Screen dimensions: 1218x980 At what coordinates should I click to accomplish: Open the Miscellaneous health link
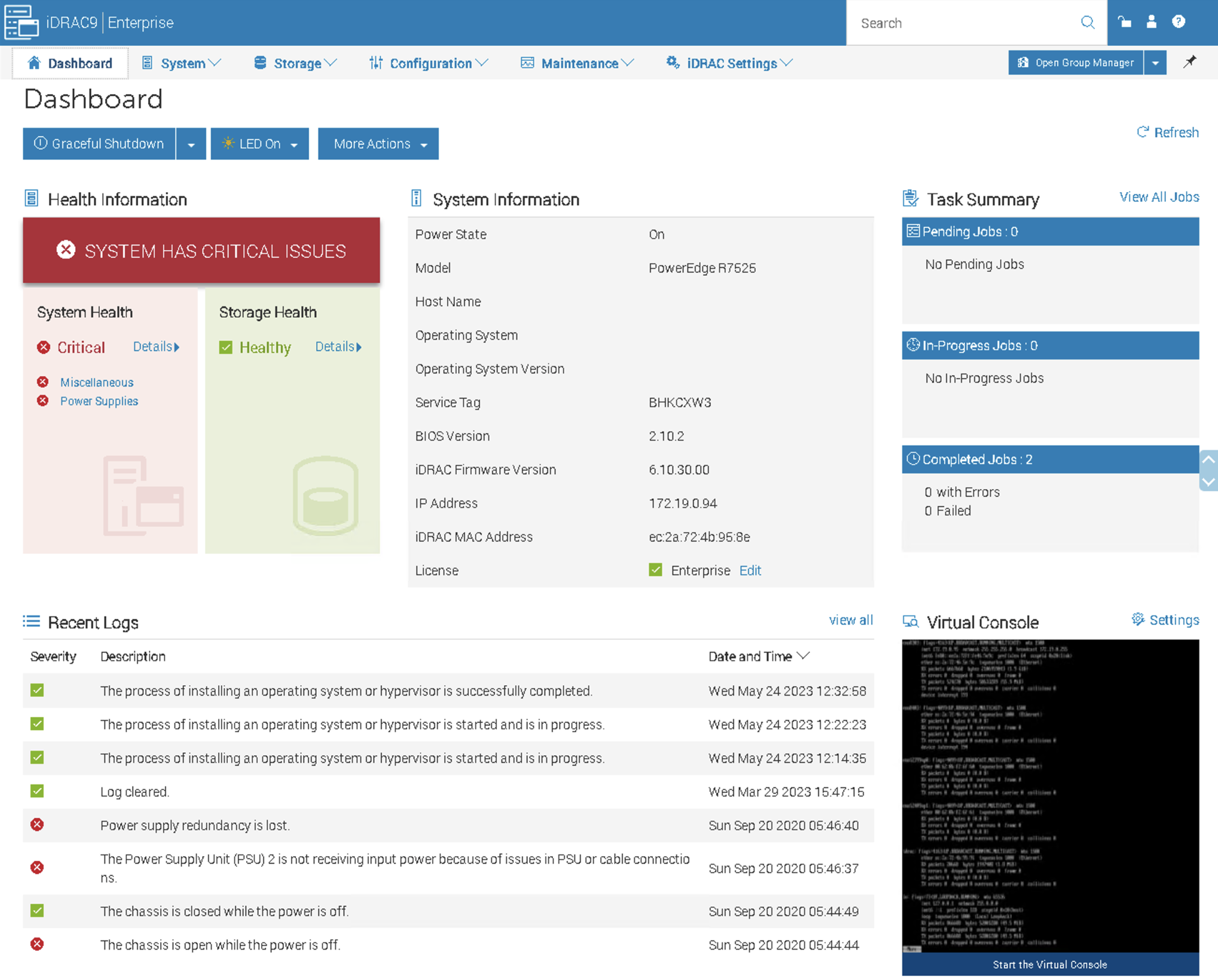point(96,382)
